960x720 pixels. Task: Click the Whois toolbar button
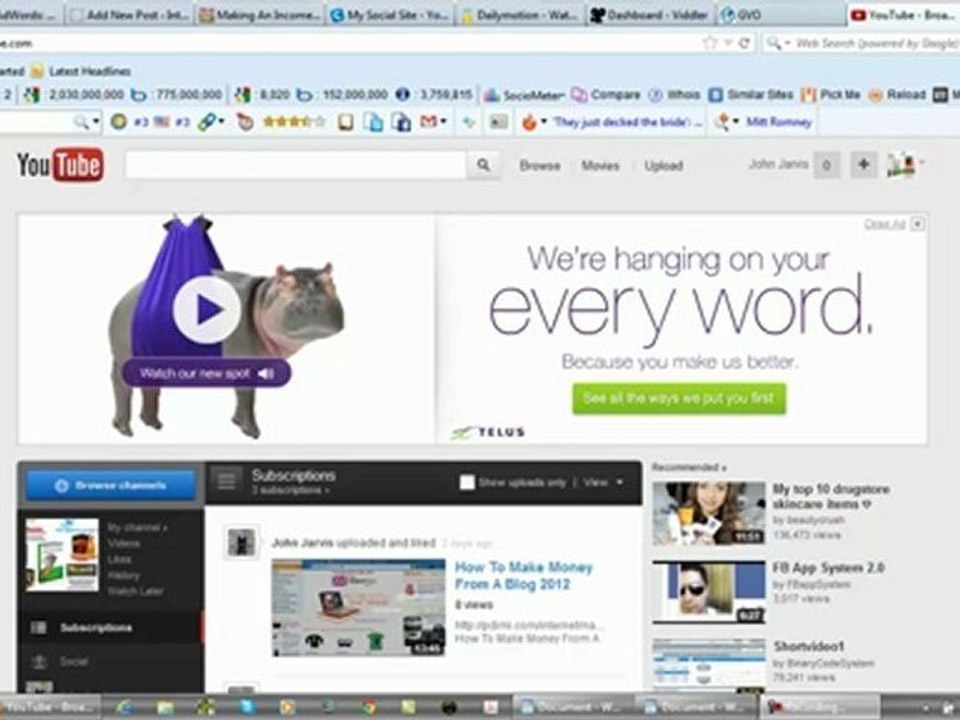pyautogui.click(x=674, y=95)
